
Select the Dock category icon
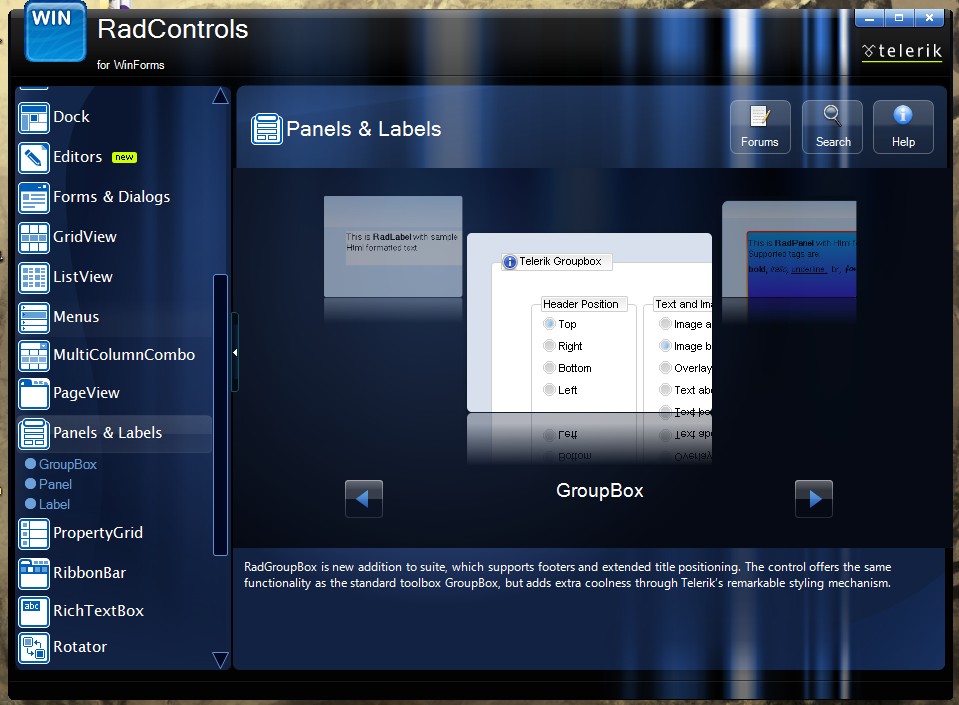[x=34, y=117]
